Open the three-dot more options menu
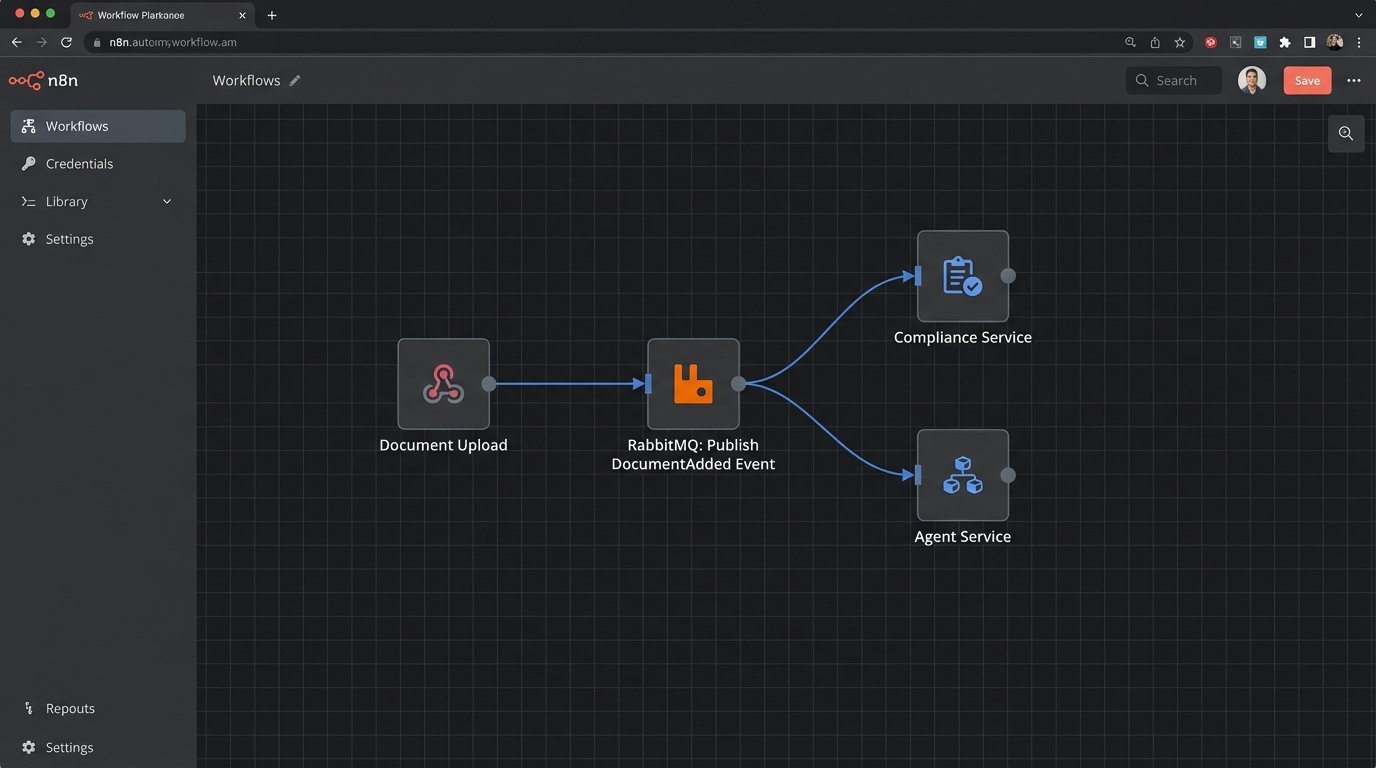The height and width of the screenshot is (768, 1376). point(1353,81)
